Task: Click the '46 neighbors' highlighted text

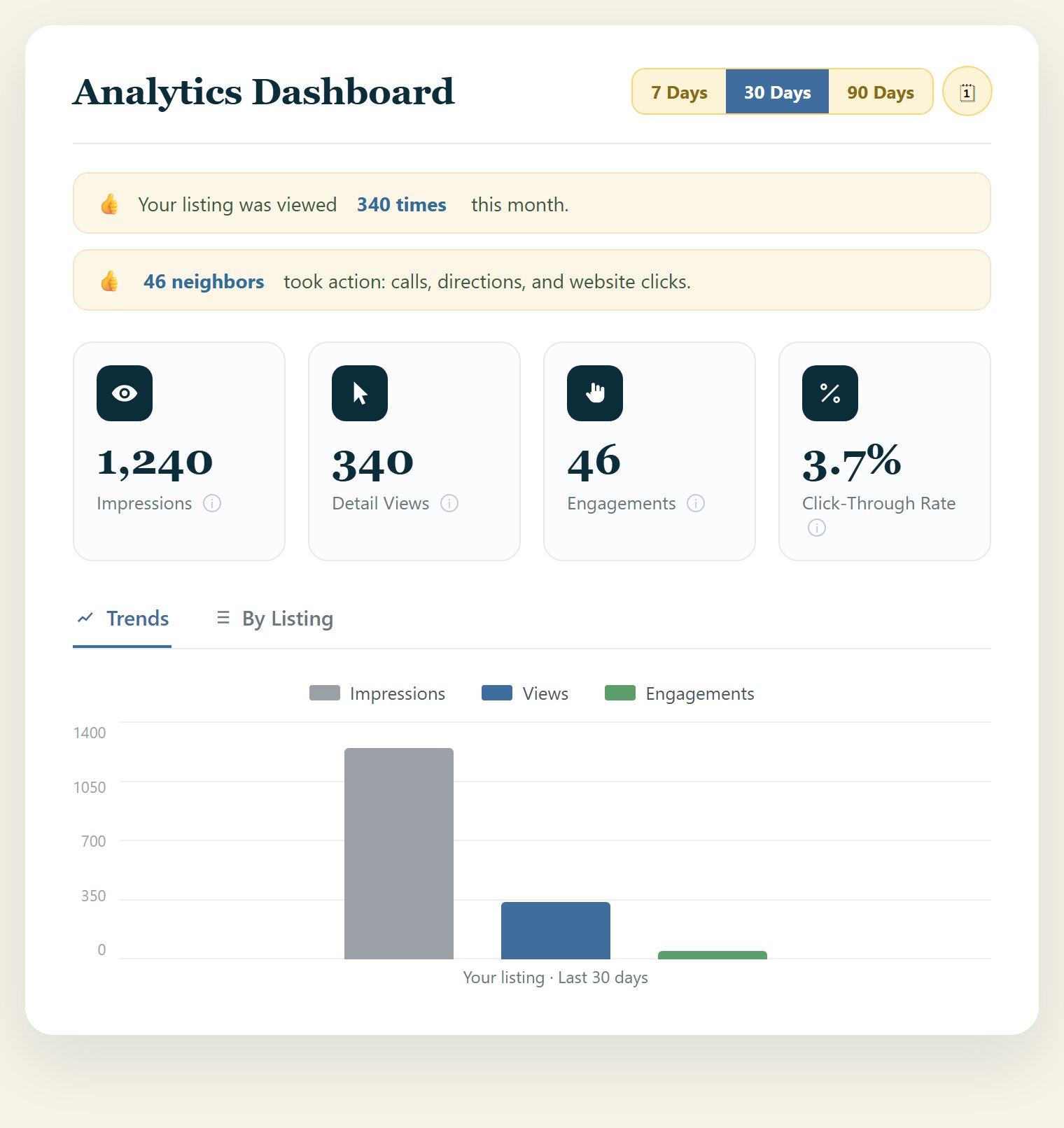Action: 204,281
